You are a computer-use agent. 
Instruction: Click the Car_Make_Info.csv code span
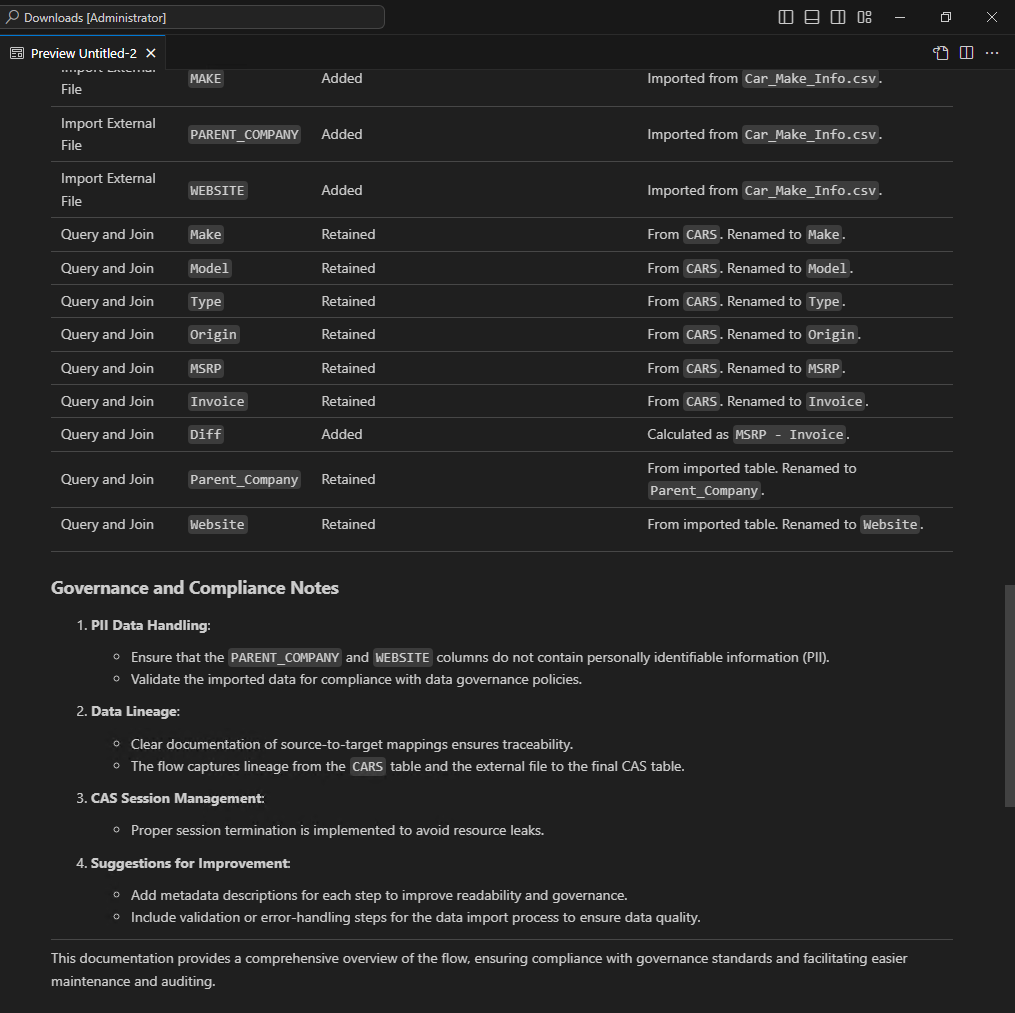click(x=810, y=134)
